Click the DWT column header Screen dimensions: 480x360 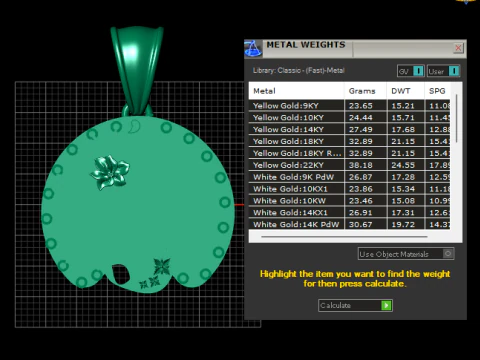(x=405, y=91)
